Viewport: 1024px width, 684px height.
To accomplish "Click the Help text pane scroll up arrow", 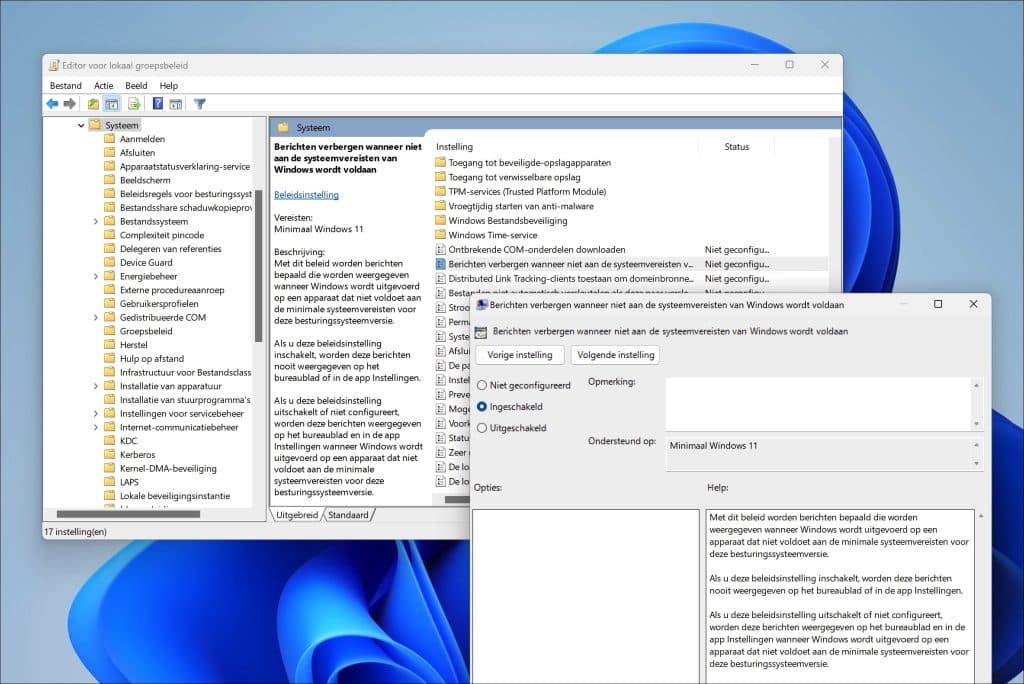I will coord(980,516).
